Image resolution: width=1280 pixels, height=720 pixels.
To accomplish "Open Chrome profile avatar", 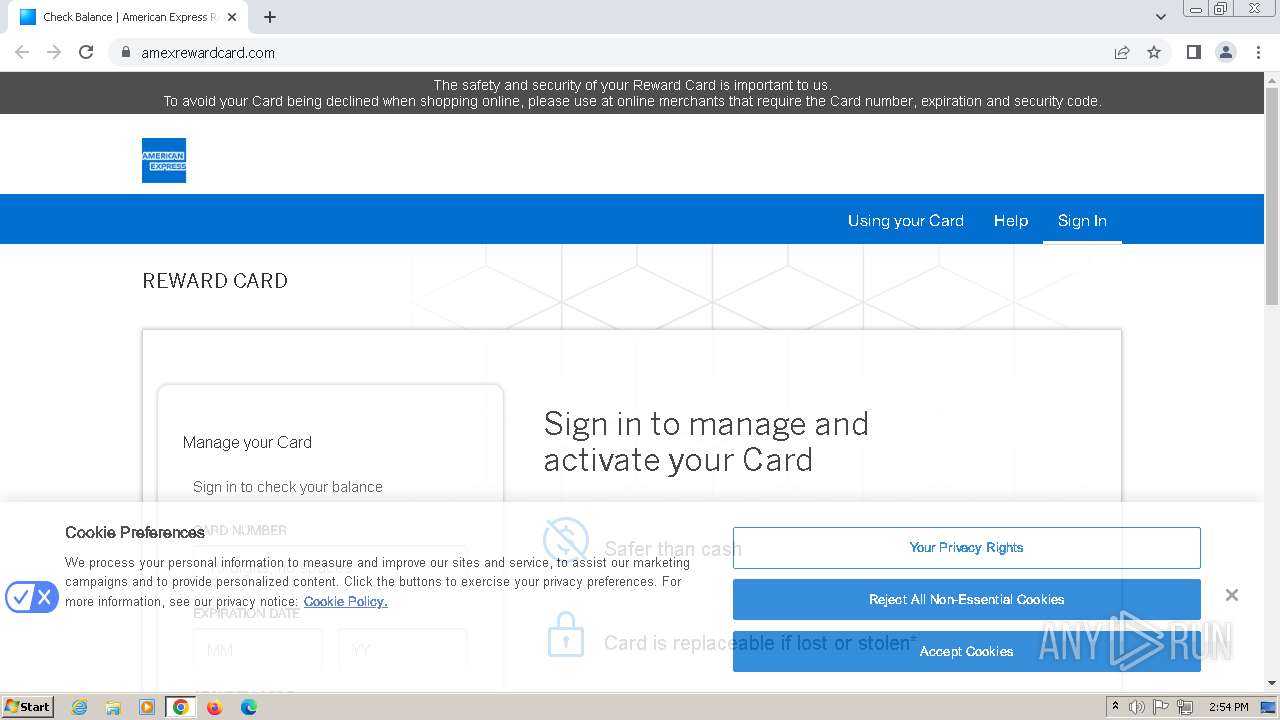I will coord(1226,52).
